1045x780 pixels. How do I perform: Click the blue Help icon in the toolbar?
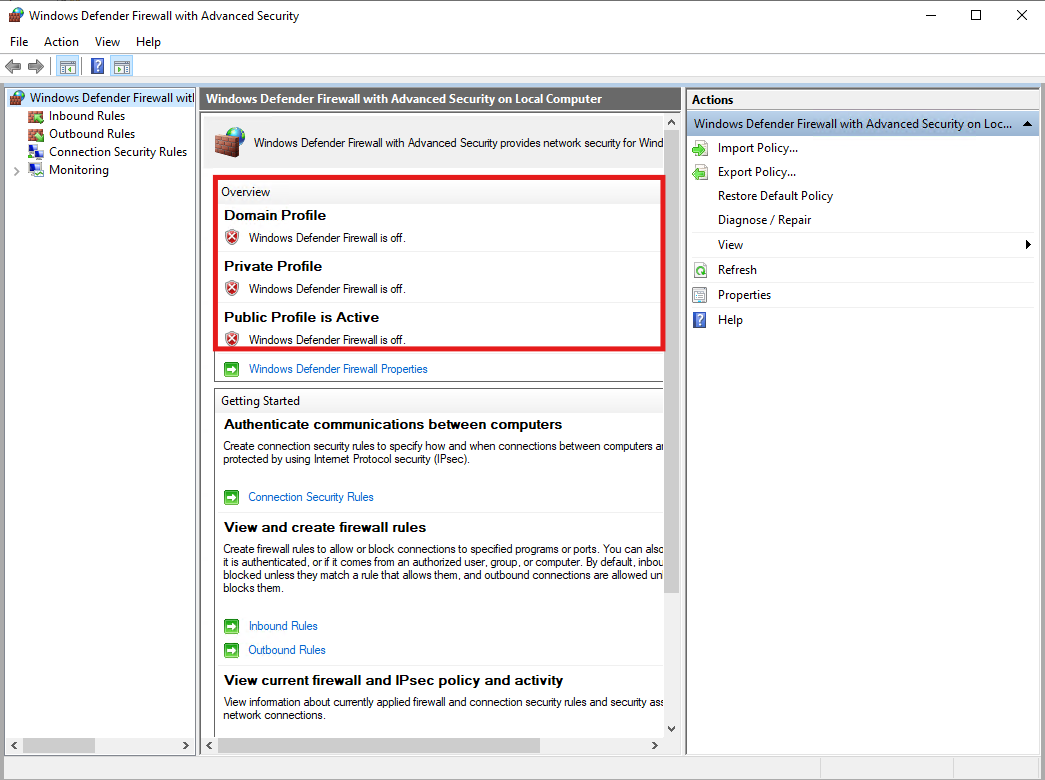tap(97, 67)
